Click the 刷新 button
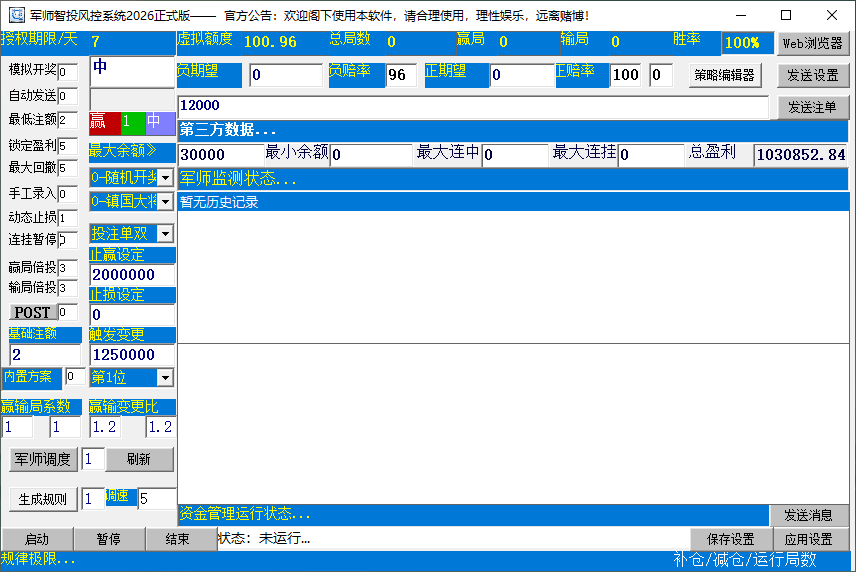 click(139, 459)
